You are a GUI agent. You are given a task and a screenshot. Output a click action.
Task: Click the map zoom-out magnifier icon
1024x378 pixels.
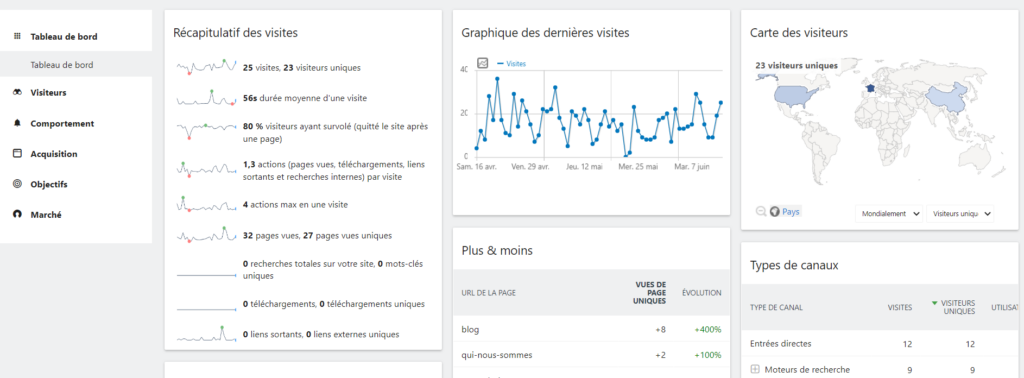(760, 212)
